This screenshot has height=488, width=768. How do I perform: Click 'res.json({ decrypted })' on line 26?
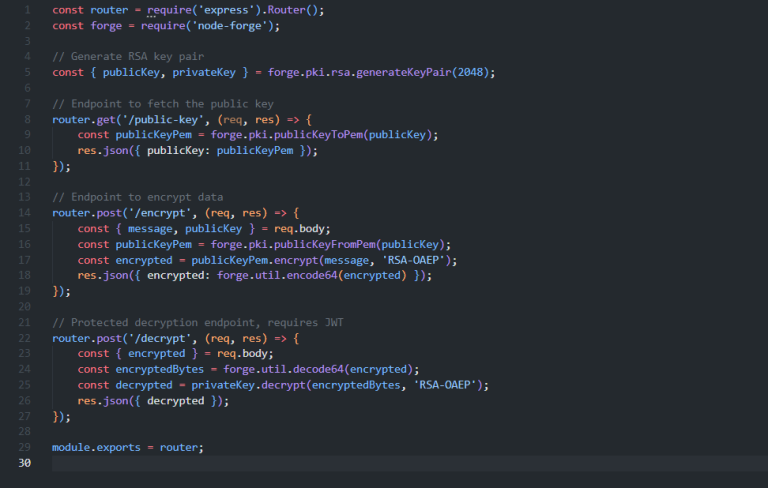click(150, 401)
